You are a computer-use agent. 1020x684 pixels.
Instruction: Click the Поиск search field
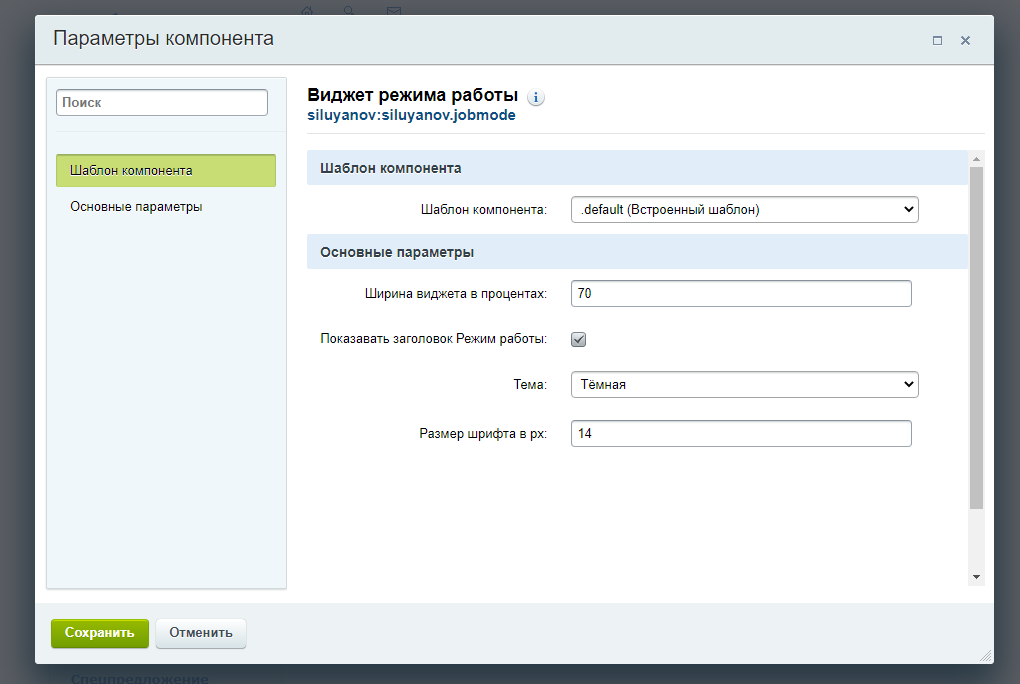point(161,102)
